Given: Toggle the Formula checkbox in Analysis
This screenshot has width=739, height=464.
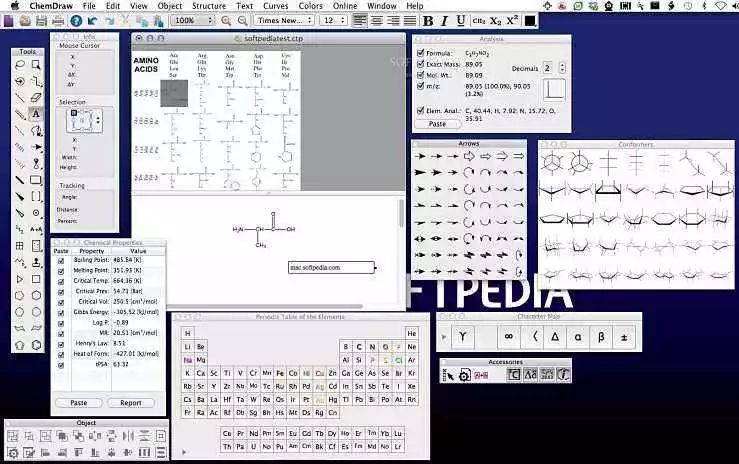Looking at the screenshot, I should click(420, 53).
